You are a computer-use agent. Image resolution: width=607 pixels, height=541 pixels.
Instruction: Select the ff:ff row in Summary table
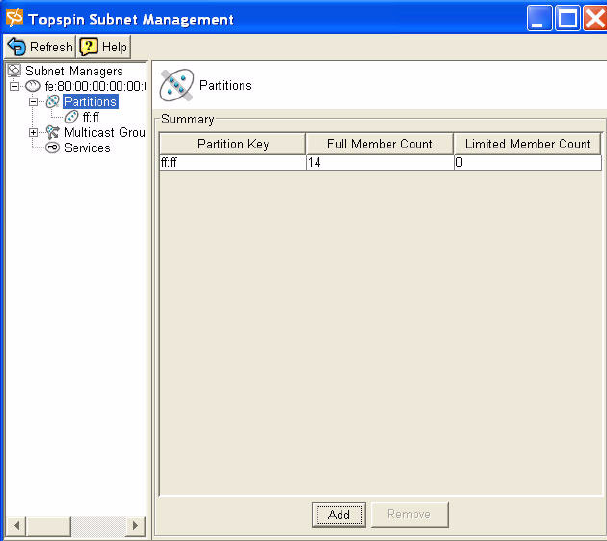(232, 162)
